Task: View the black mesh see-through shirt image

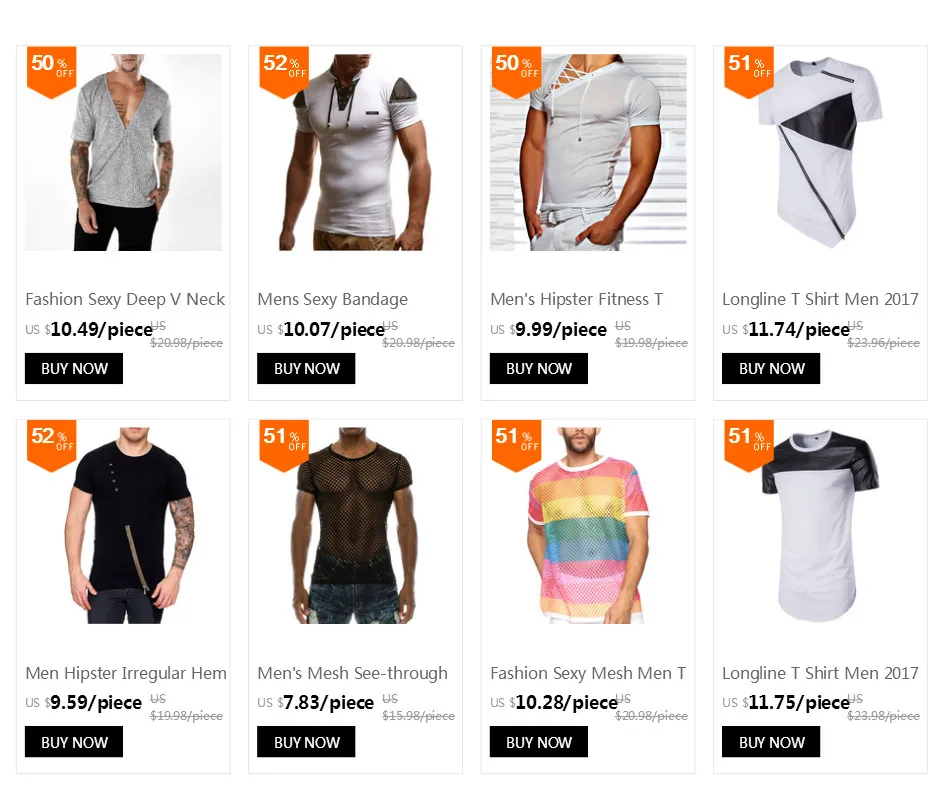Action: (x=355, y=526)
